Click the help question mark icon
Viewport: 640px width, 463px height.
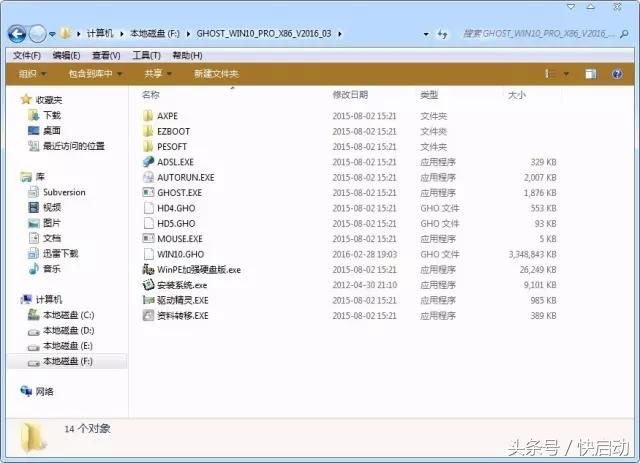pos(617,74)
